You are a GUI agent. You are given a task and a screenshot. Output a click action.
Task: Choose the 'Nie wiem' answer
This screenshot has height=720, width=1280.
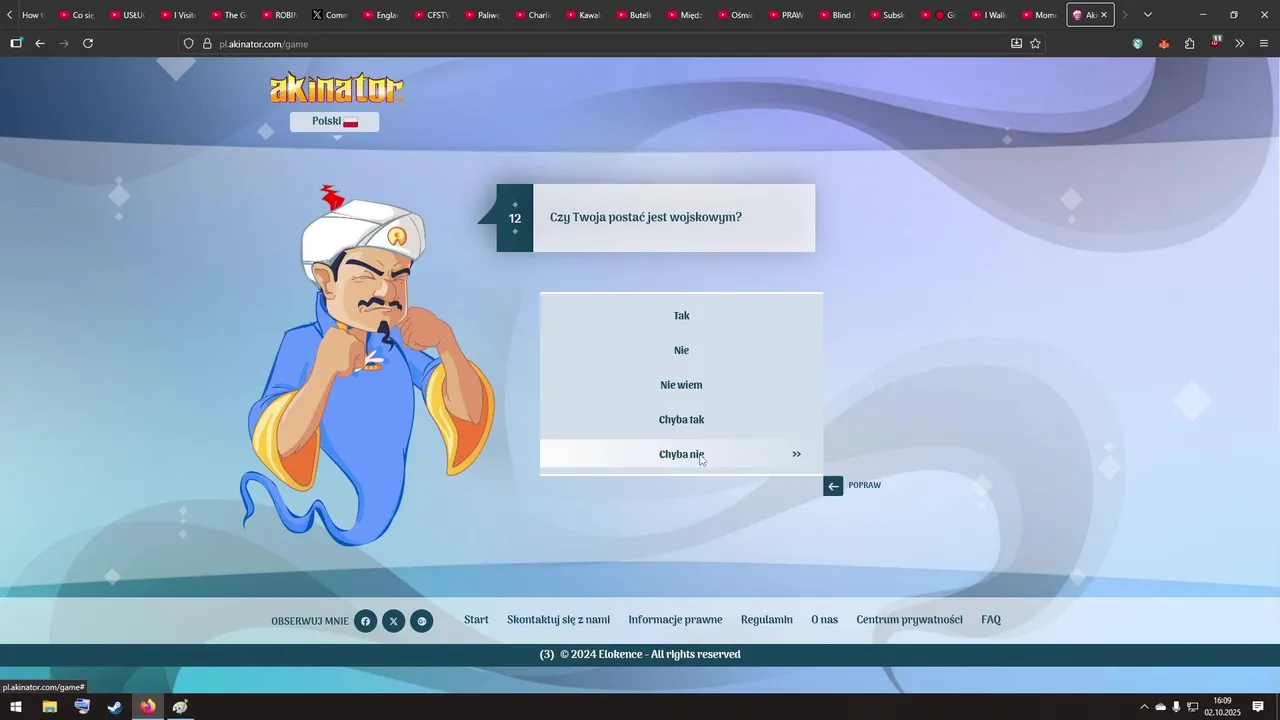pyautogui.click(x=681, y=385)
